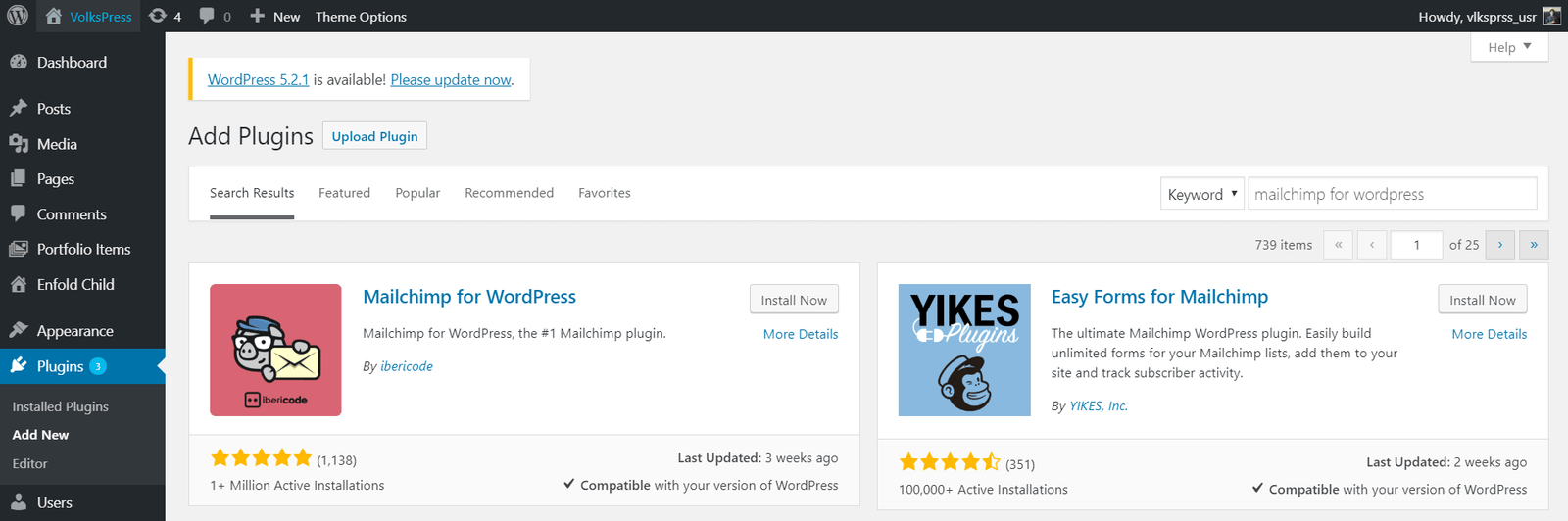Click the Easy Forms YIKES plugin thumbnail

point(964,350)
